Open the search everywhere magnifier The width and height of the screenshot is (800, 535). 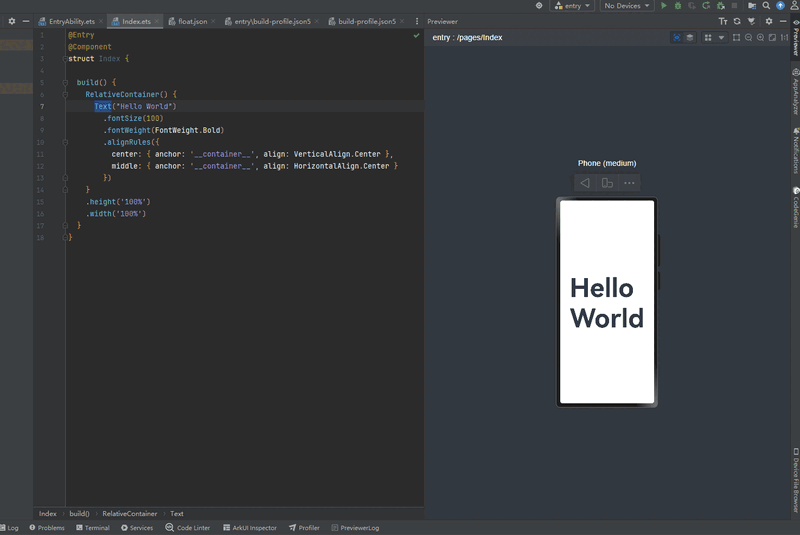766,6
